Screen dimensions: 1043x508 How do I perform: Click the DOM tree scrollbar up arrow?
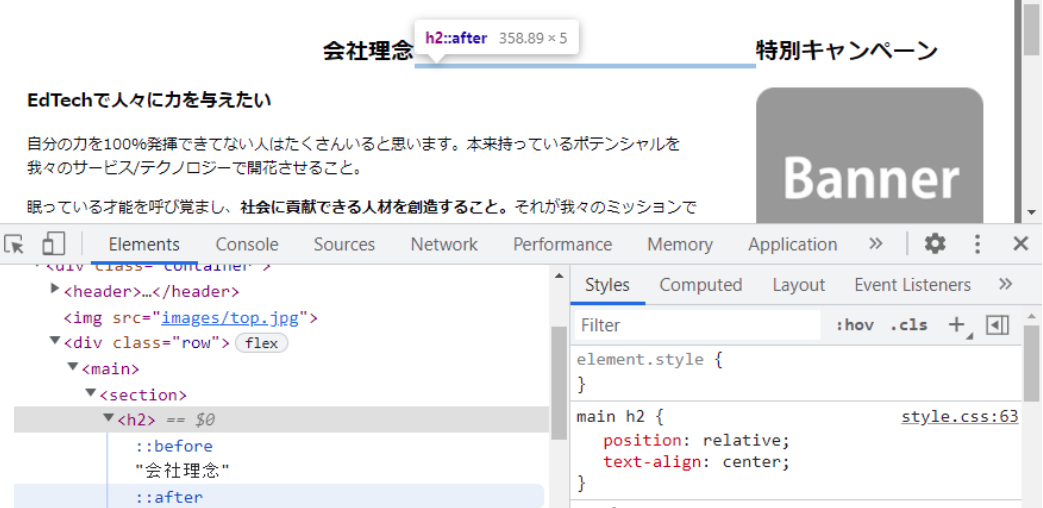[559, 275]
